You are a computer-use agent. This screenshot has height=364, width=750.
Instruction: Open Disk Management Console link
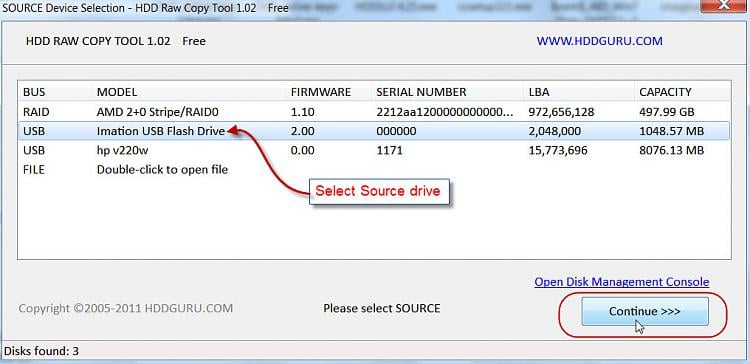(622, 282)
